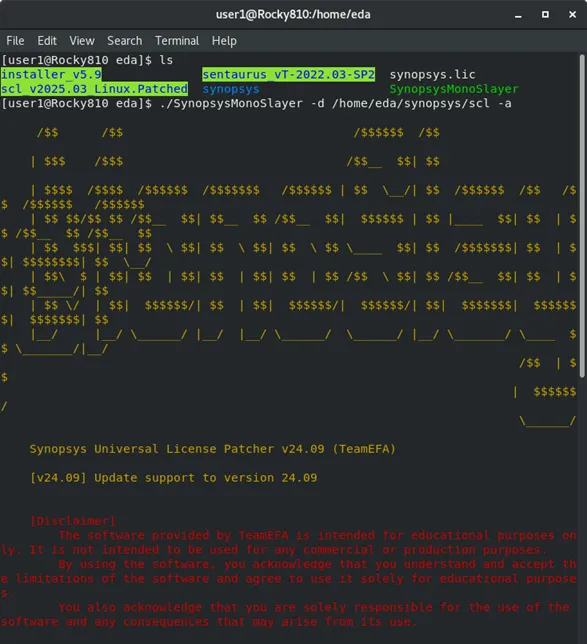Click the /home/eda/synopsys/scl path argument
587x644 pixels.
point(410,103)
